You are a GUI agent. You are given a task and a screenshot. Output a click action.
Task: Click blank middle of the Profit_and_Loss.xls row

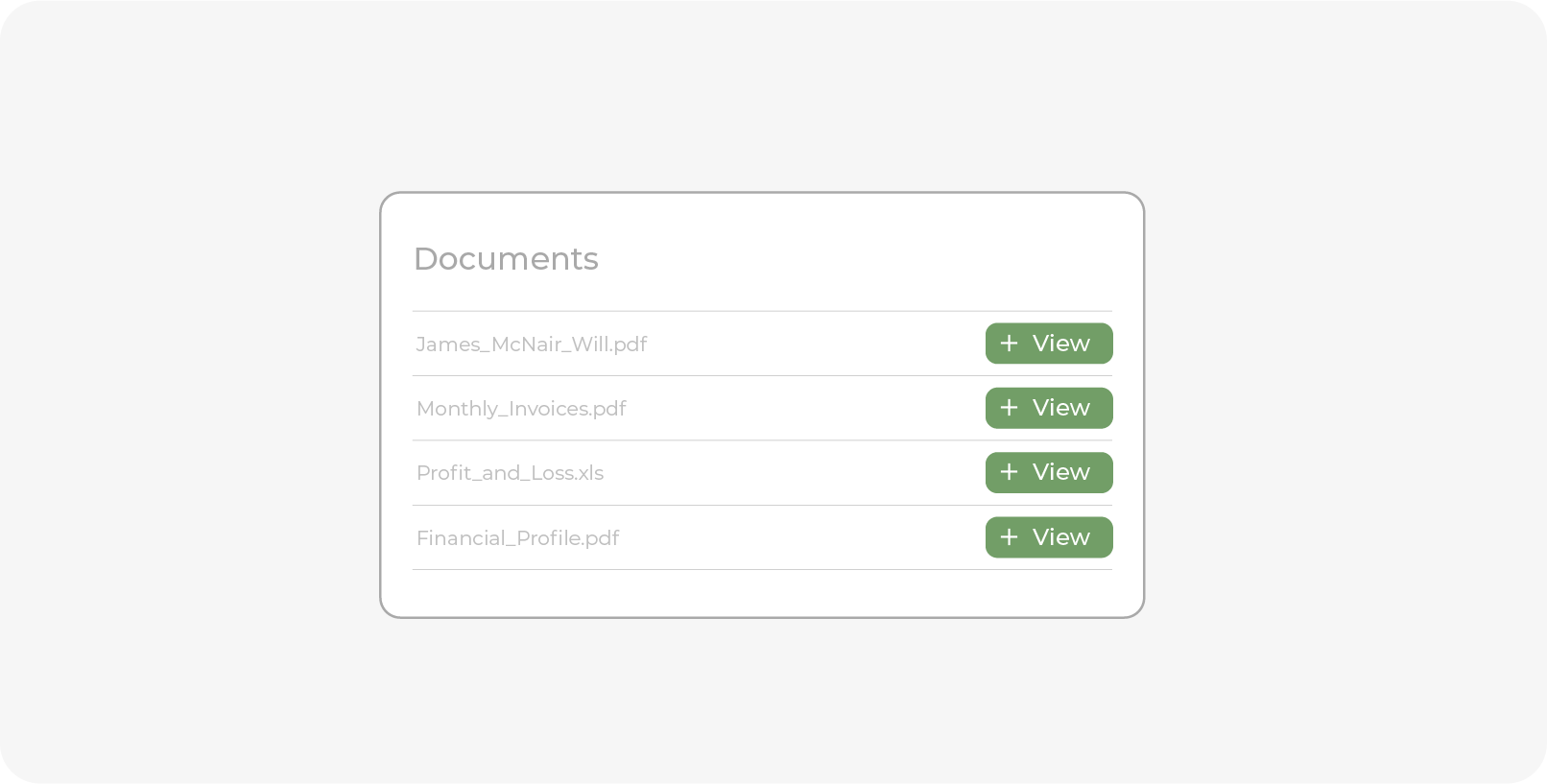(797, 472)
